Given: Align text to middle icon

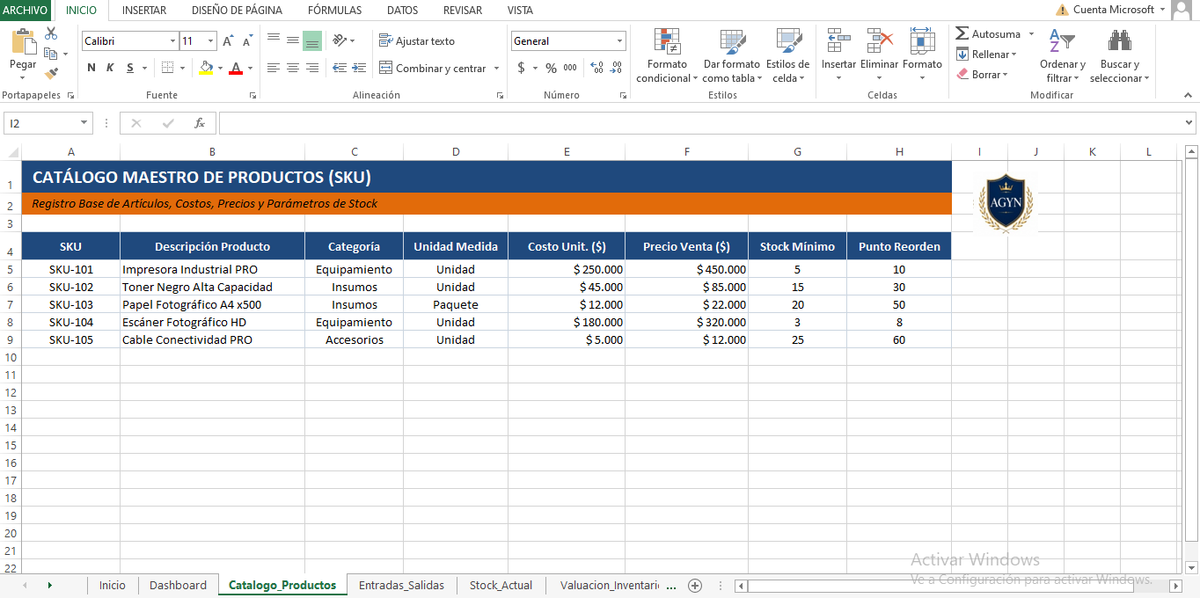Looking at the screenshot, I should [292, 41].
